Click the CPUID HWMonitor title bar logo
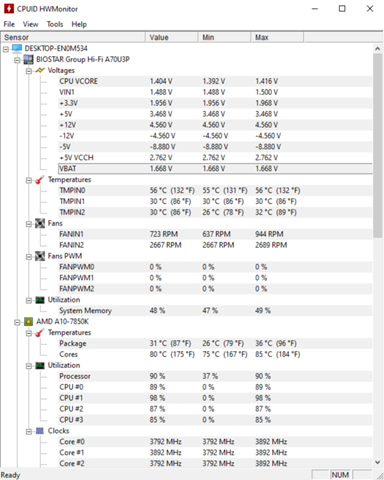 (x=9, y=9)
